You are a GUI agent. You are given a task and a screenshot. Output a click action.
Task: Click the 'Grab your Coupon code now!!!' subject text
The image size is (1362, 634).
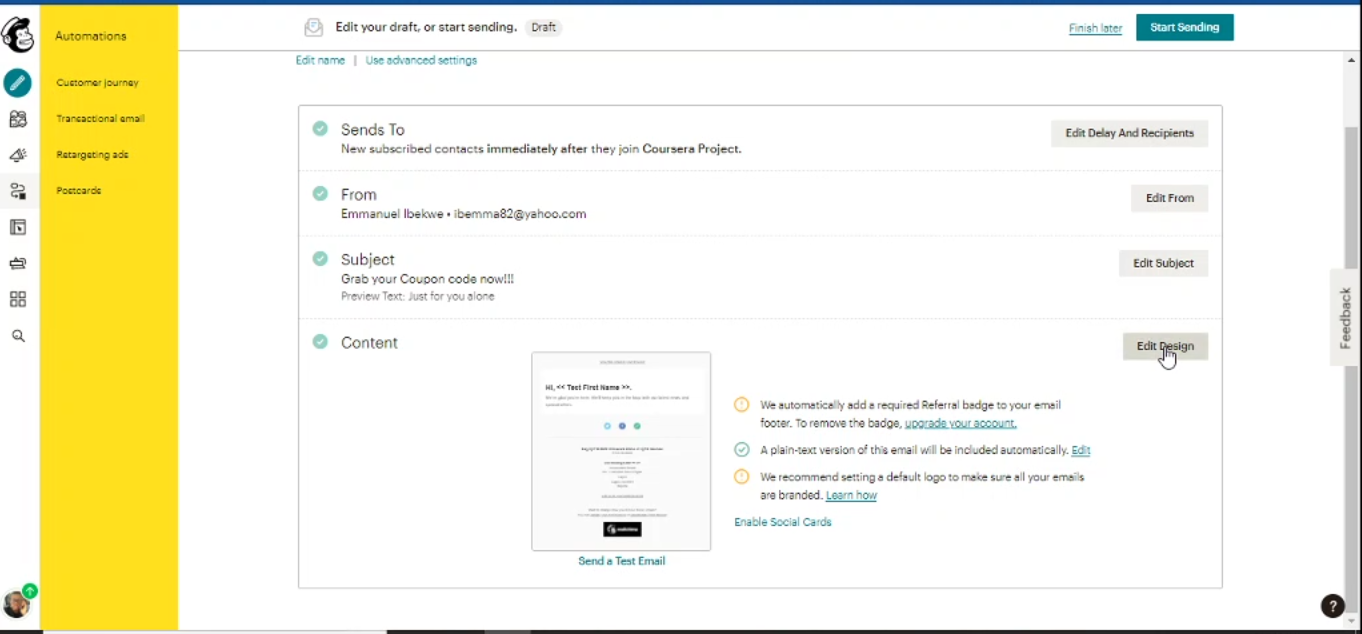click(427, 279)
